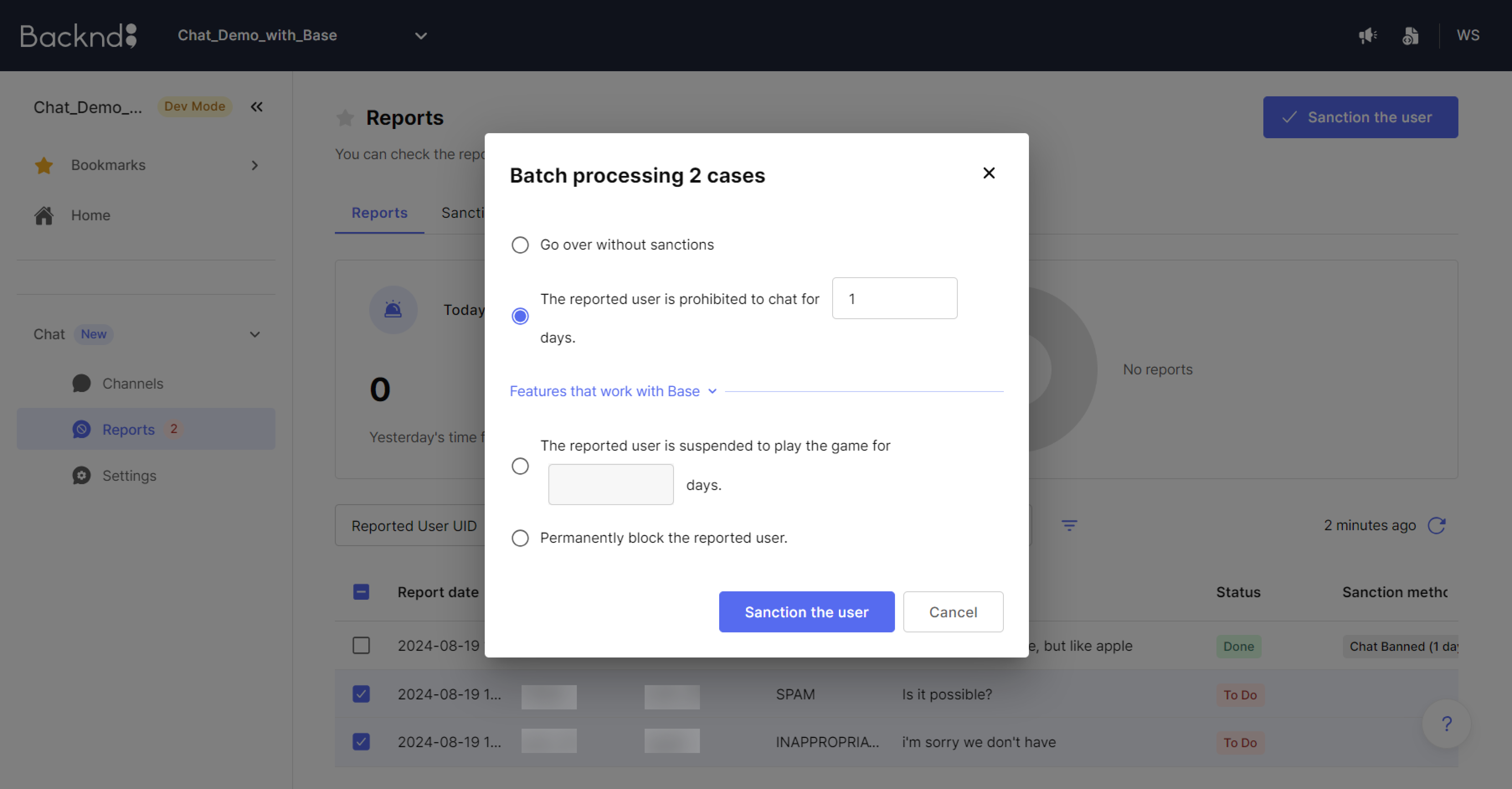Open Settings in the sidebar
This screenshot has height=789, width=1512.
coord(146,476)
